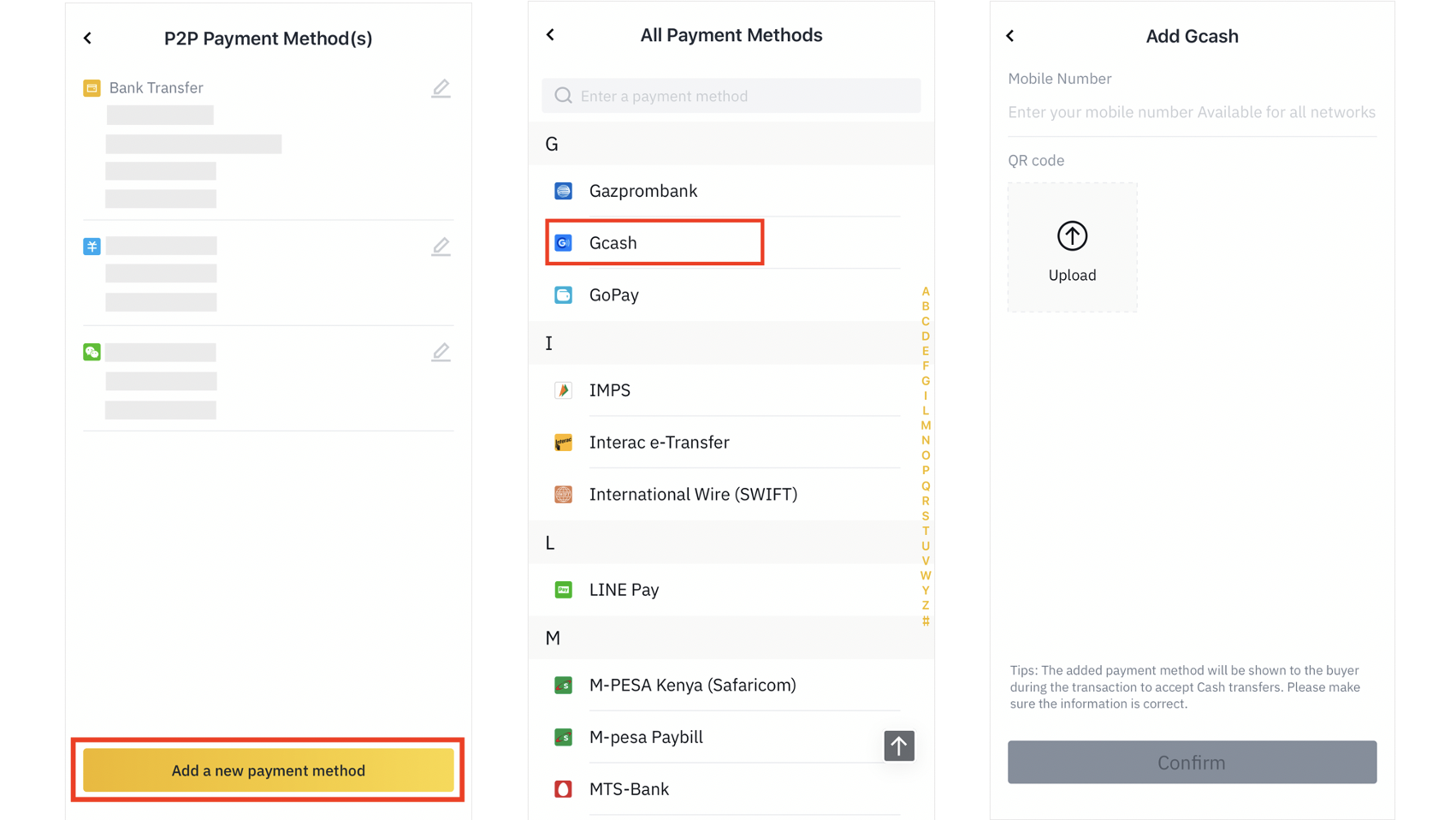Edit the Bank Transfer payment method
Viewport: 1456px width, 820px height.
[441, 88]
